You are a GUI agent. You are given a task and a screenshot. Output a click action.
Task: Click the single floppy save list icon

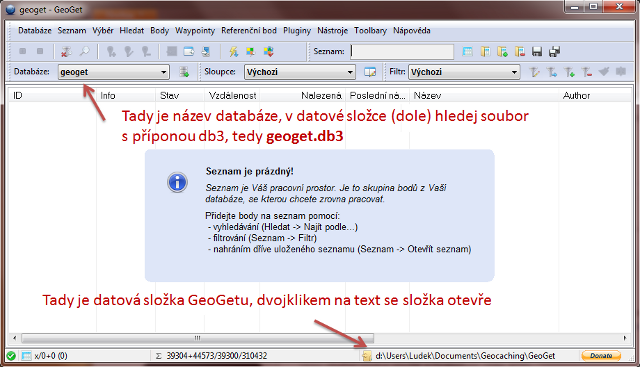pyautogui.click(x=537, y=51)
